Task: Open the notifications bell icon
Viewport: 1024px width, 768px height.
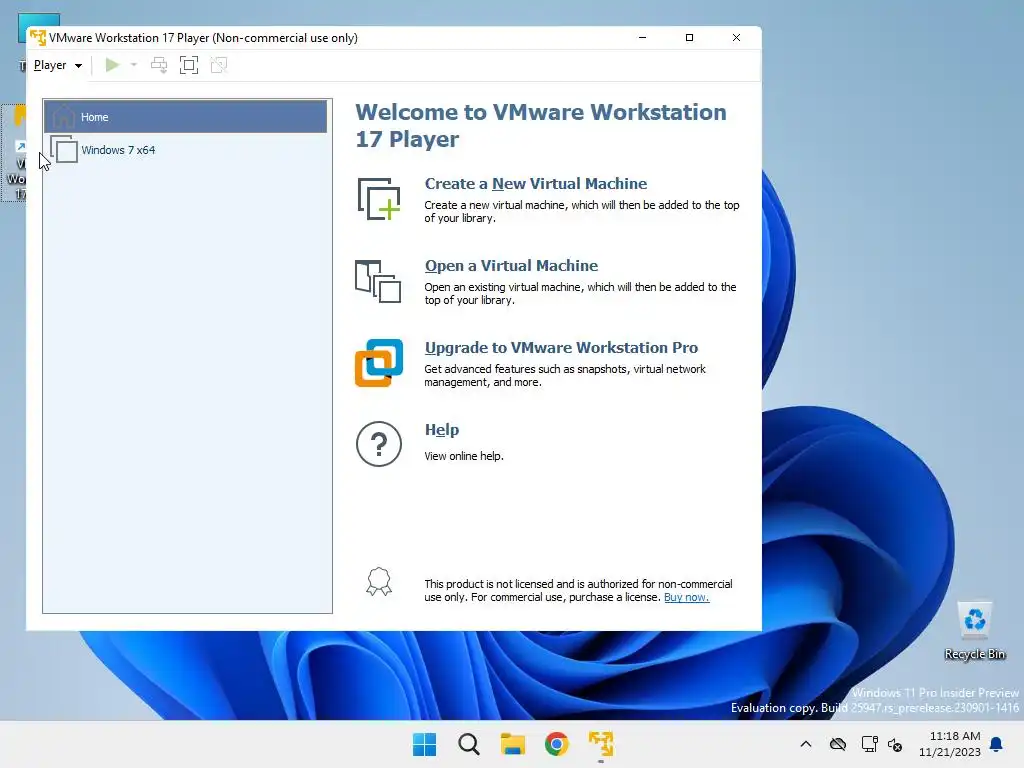Action: click(x=997, y=744)
